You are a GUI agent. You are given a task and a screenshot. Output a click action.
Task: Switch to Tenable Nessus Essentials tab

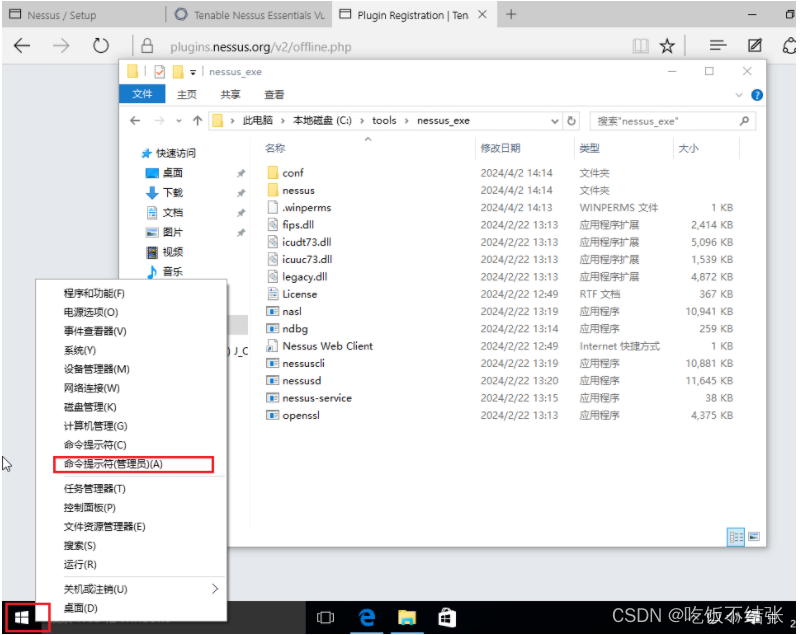tap(250, 15)
